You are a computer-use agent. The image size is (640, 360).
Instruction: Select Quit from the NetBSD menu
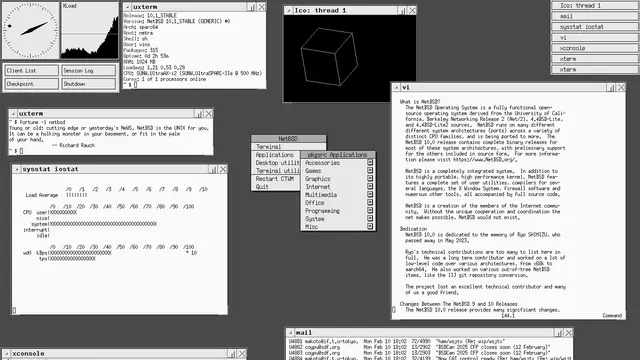pyautogui.click(x=276, y=187)
